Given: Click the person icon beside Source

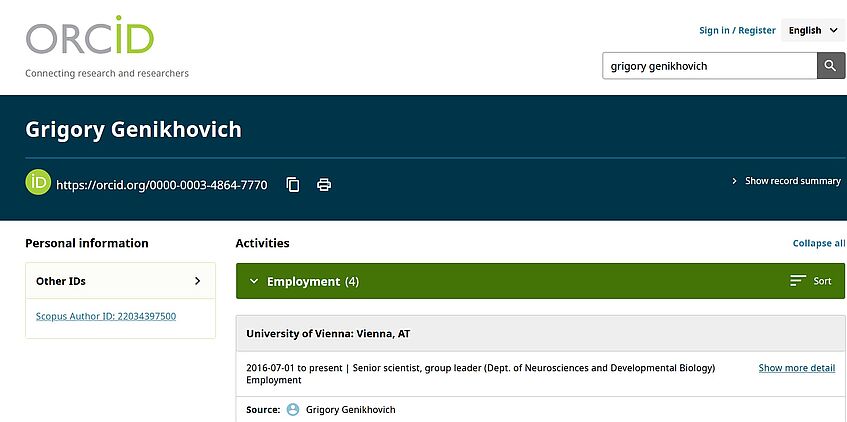Looking at the screenshot, I should 293,409.
